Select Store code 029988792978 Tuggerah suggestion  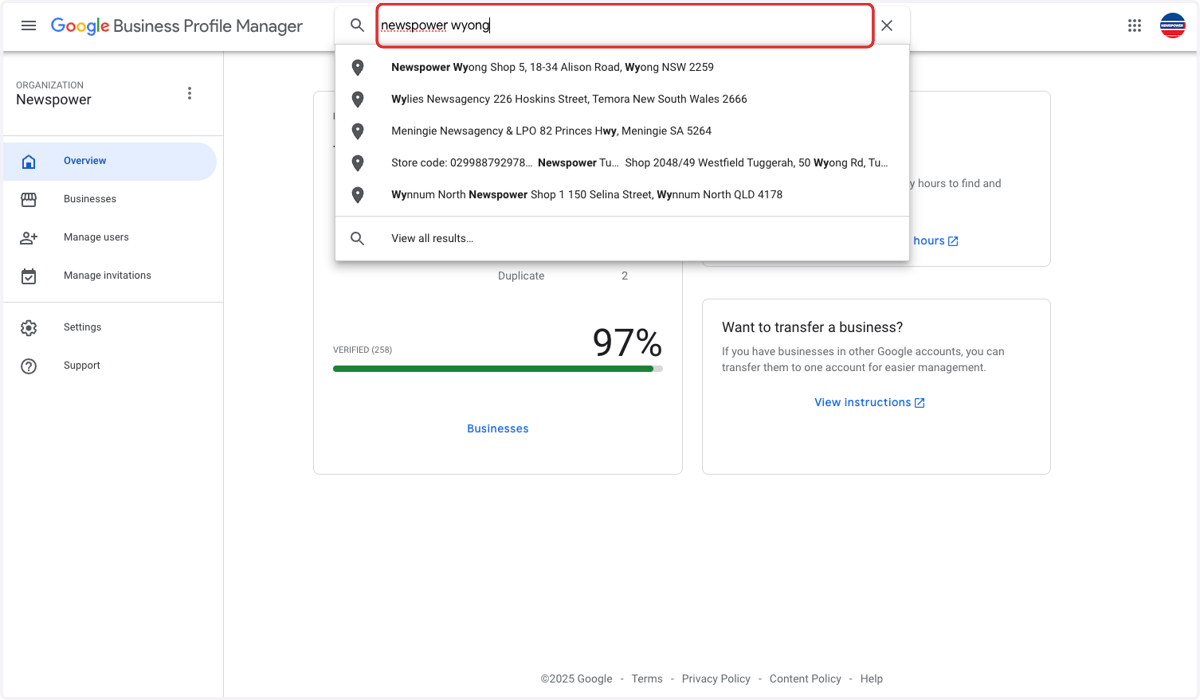pos(622,163)
